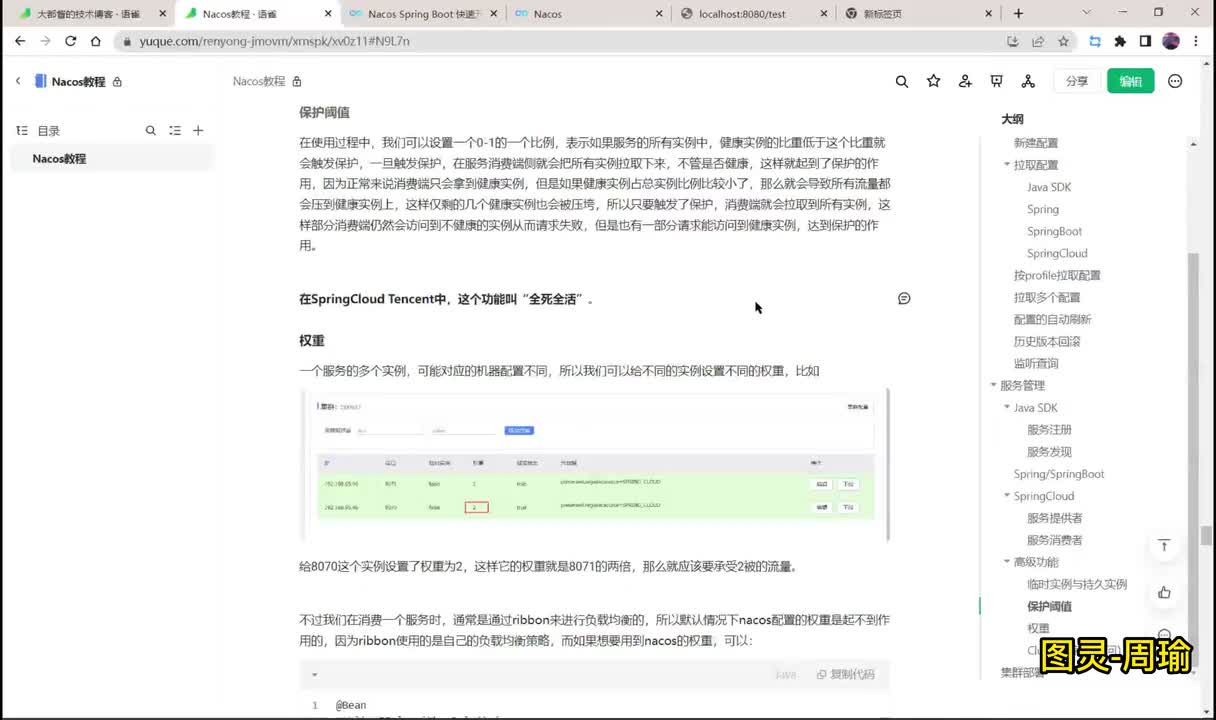
Task: Collapse the SpringCloud outline node
Action: click(x=1007, y=496)
